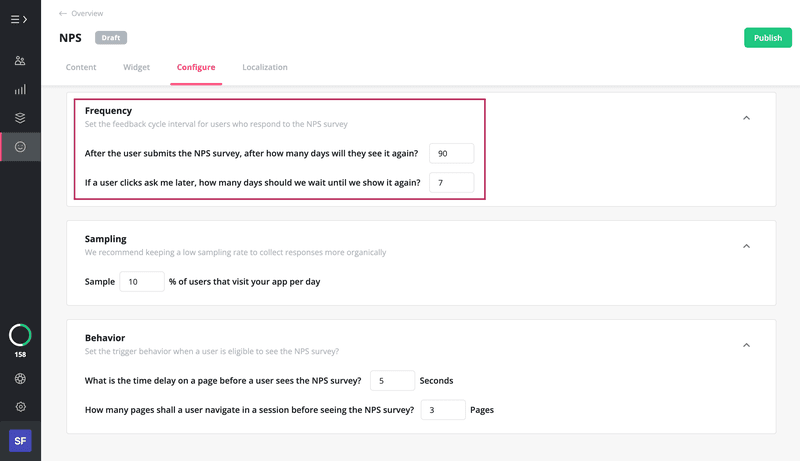Open the settings gear icon
This screenshot has width=800, height=461.
(x=20, y=407)
